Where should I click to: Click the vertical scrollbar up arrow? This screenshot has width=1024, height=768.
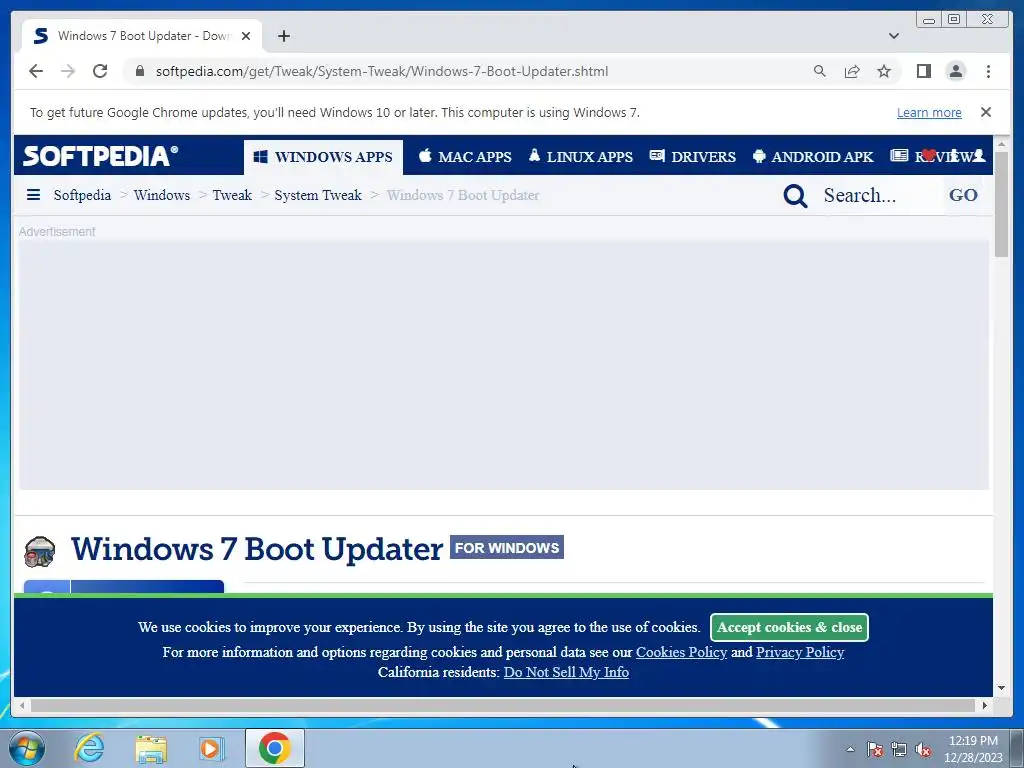pos(1002,144)
